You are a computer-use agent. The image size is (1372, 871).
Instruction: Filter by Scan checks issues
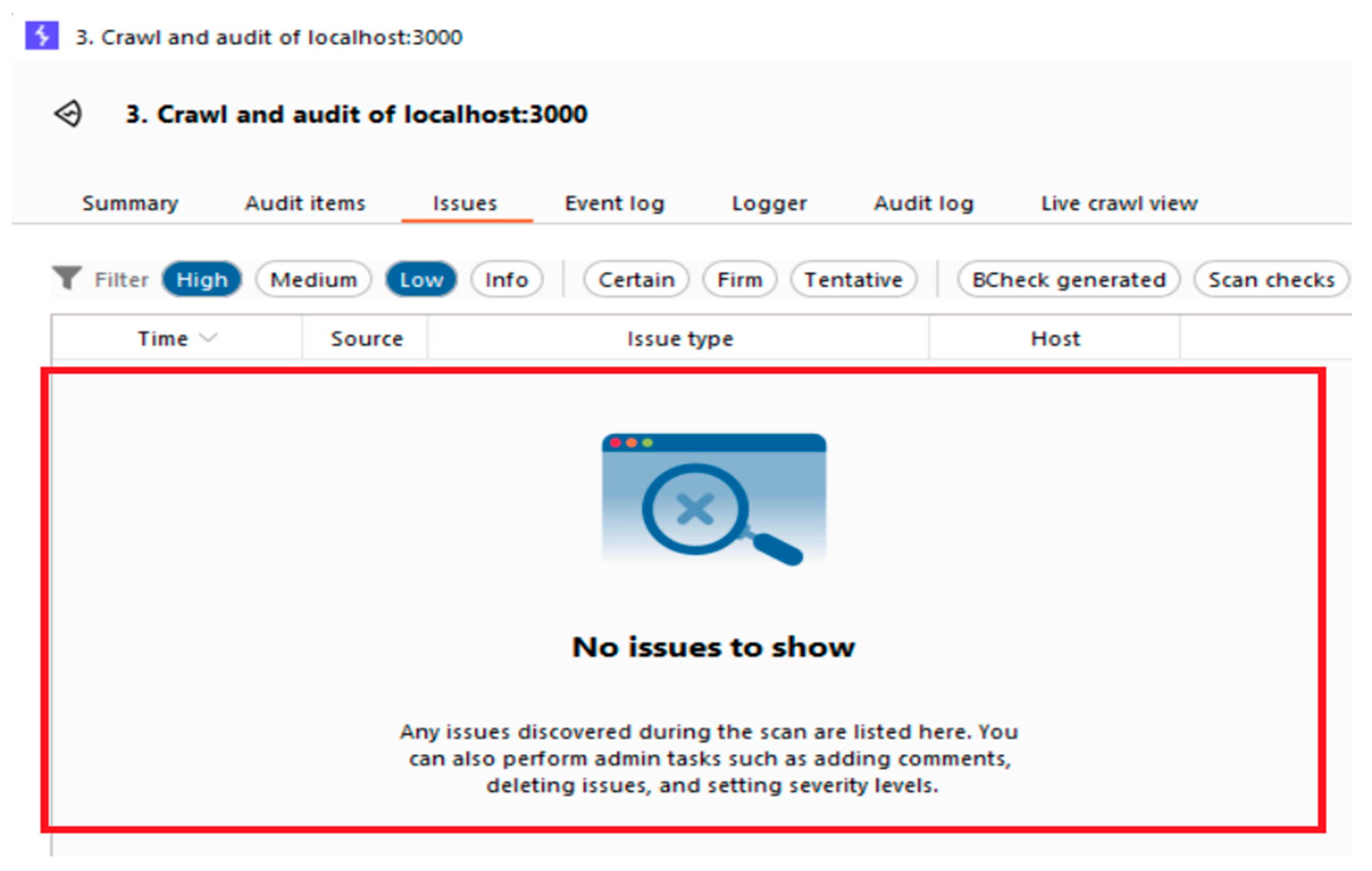coord(1271,280)
